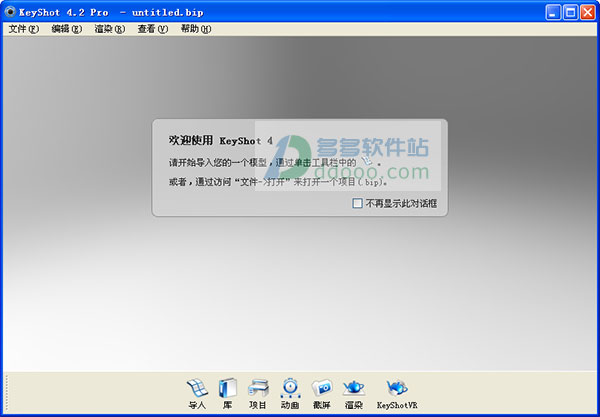Open the 文件 (File) menu
This screenshot has height=417, width=600.
point(24,29)
